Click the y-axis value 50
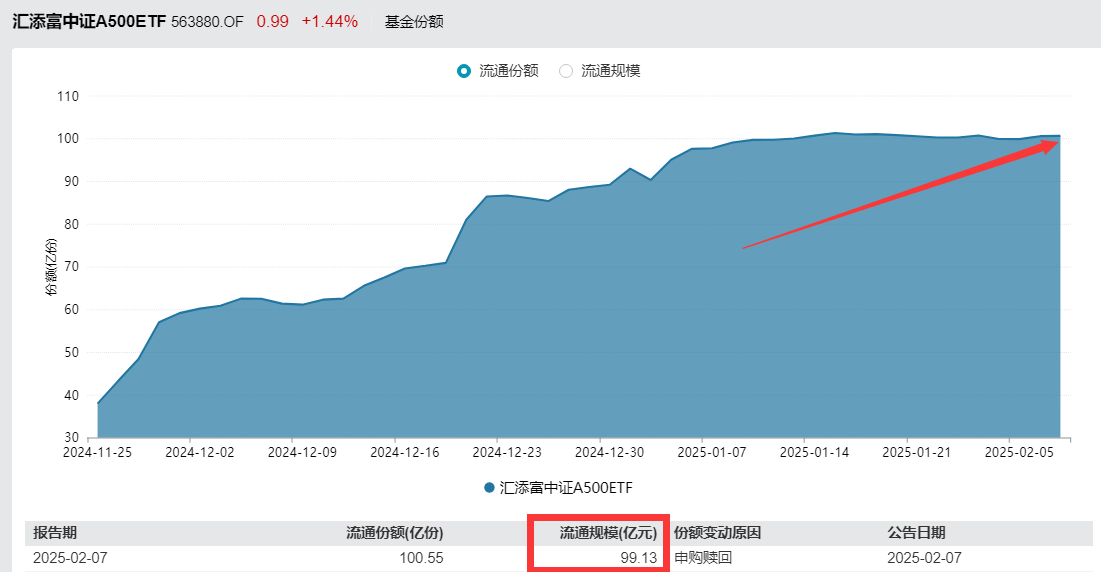1101x572 pixels. tap(72, 352)
